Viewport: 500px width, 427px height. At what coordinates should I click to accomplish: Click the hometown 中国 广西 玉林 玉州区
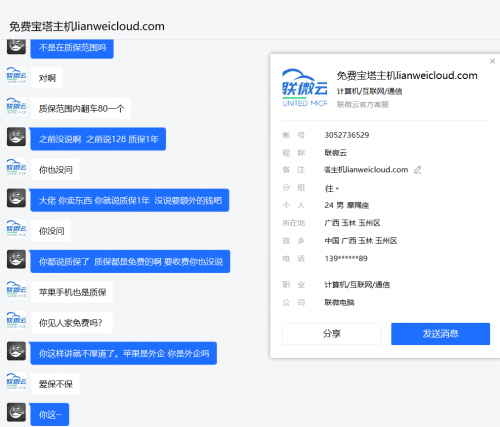pyautogui.click(x=361, y=241)
